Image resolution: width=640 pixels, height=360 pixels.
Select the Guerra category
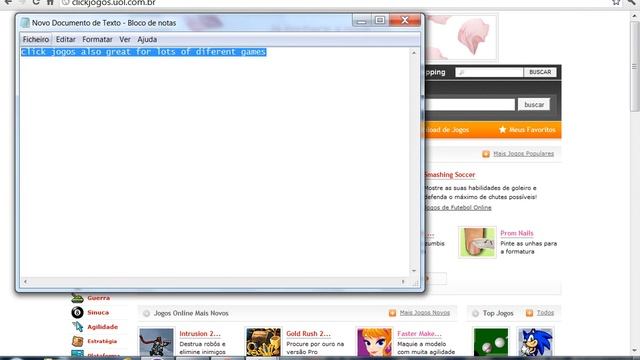(98, 298)
